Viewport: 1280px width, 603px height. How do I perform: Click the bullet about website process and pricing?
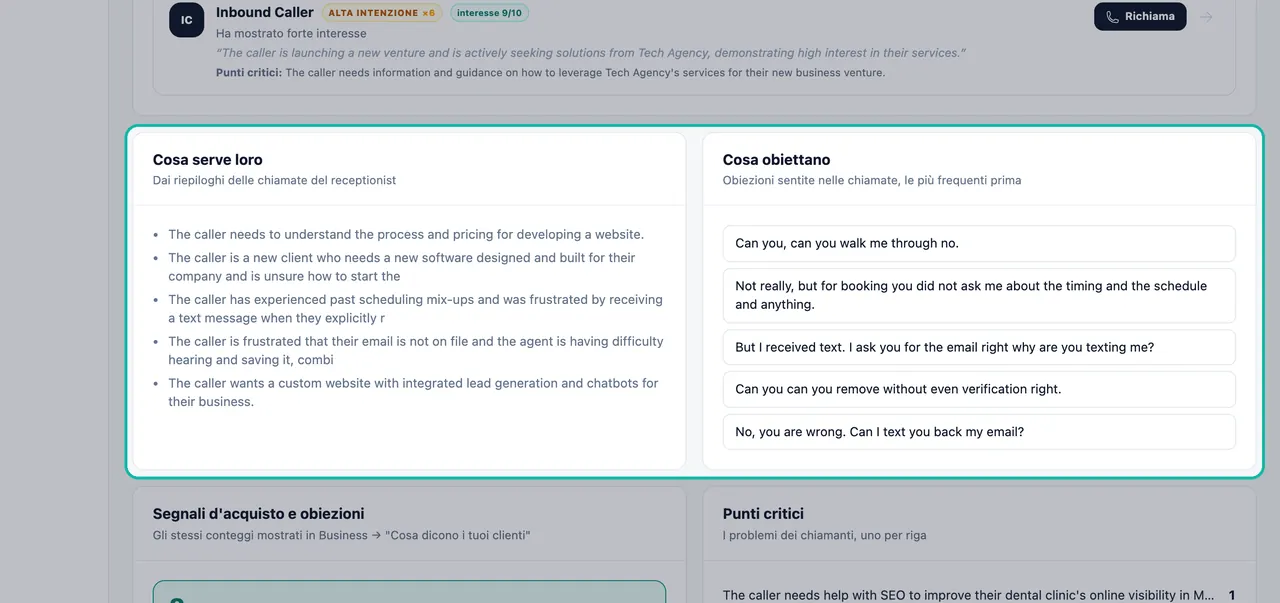406,234
